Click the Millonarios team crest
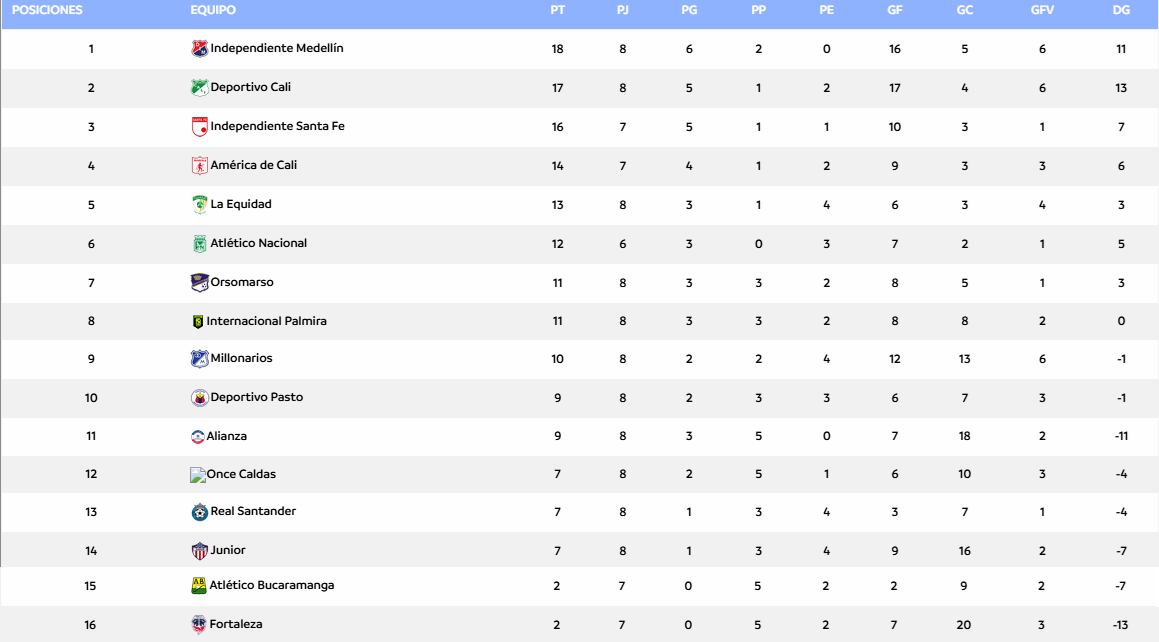Image resolution: width=1159 pixels, height=642 pixels. 199,359
